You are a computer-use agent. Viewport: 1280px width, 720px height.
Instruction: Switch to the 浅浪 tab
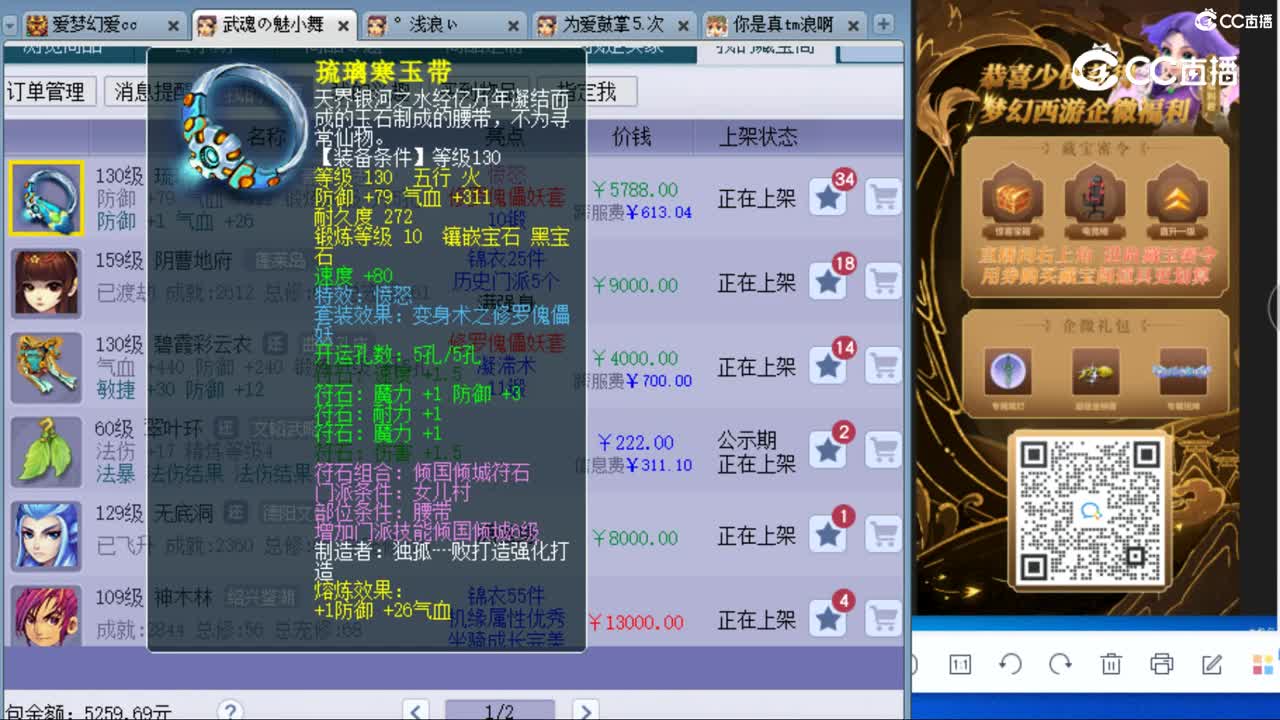pos(444,26)
